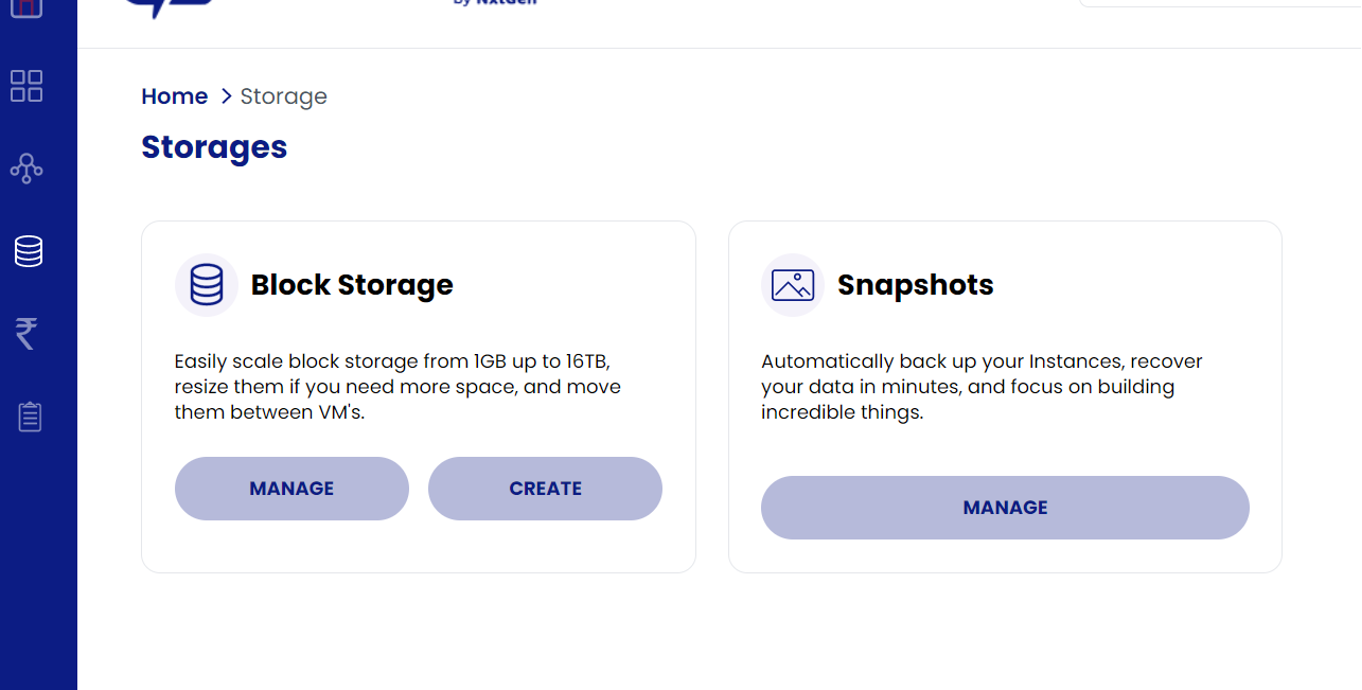Image resolution: width=1362 pixels, height=690 pixels.
Task: Go to Home via the breadcrumb
Action: (x=174, y=97)
